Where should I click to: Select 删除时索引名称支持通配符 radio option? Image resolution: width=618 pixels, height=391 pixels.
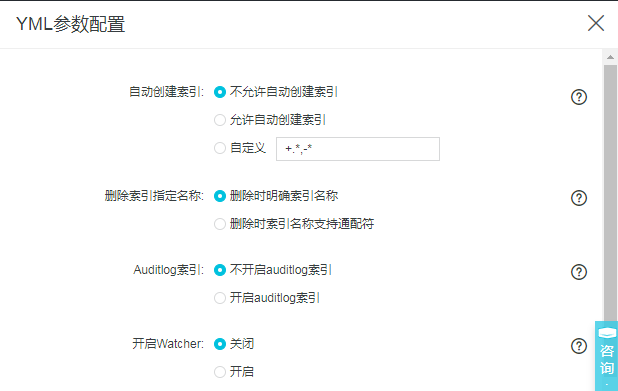click(x=220, y=224)
